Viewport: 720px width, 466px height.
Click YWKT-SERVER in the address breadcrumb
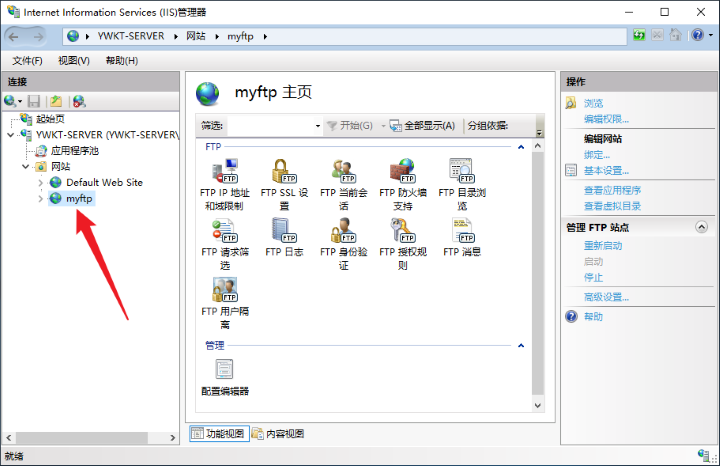(x=130, y=36)
